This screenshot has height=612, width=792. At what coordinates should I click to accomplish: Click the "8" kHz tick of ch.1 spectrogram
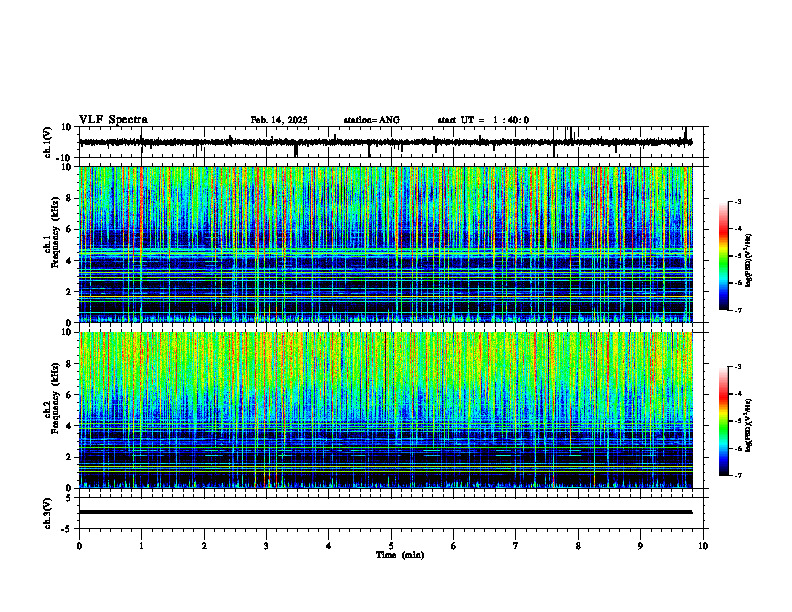pyautogui.click(x=69, y=198)
